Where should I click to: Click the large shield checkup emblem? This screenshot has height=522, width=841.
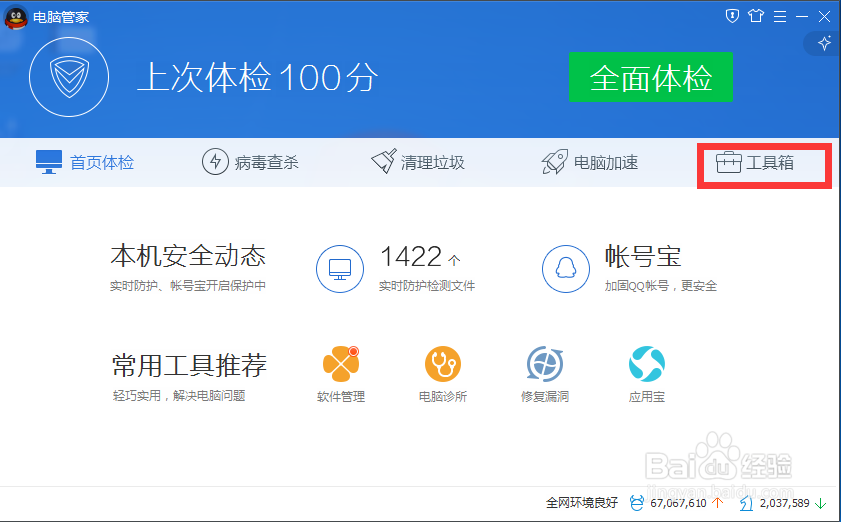click(x=69, y=77)
